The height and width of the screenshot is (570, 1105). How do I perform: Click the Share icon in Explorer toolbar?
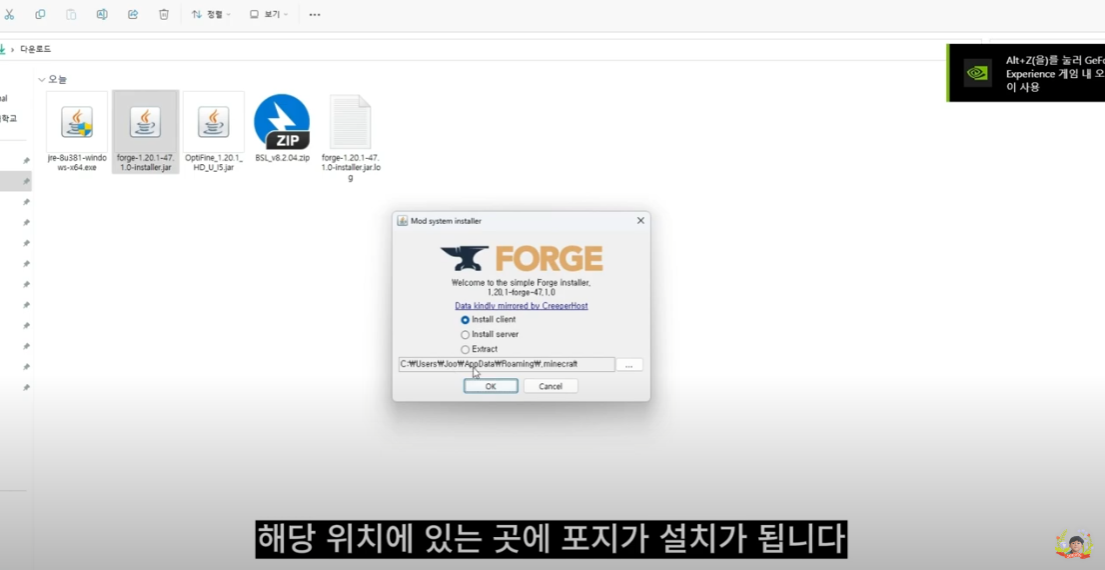[133, 14]
